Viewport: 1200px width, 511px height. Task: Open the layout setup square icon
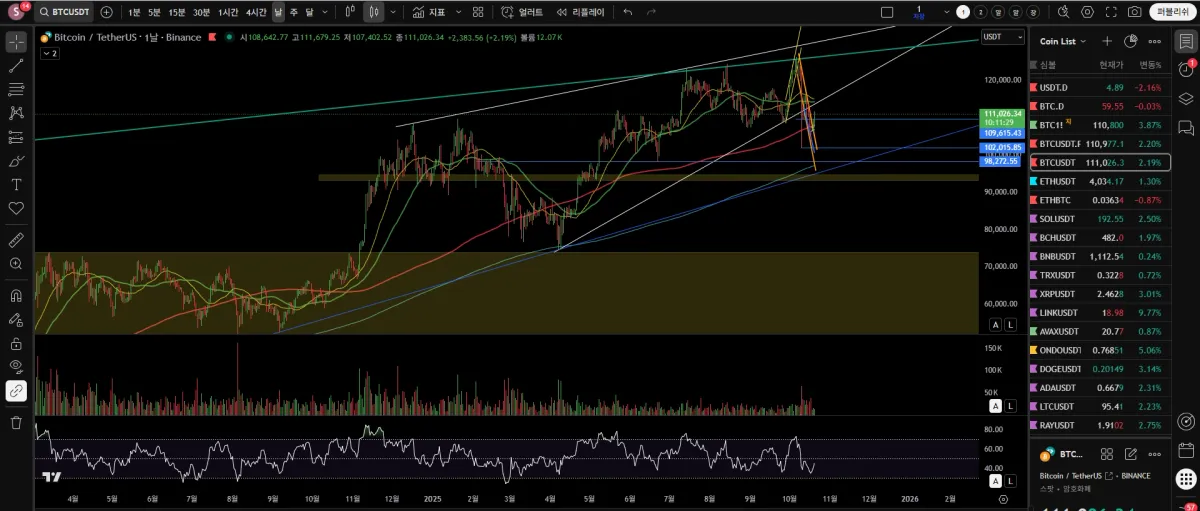tap(887, 12)
